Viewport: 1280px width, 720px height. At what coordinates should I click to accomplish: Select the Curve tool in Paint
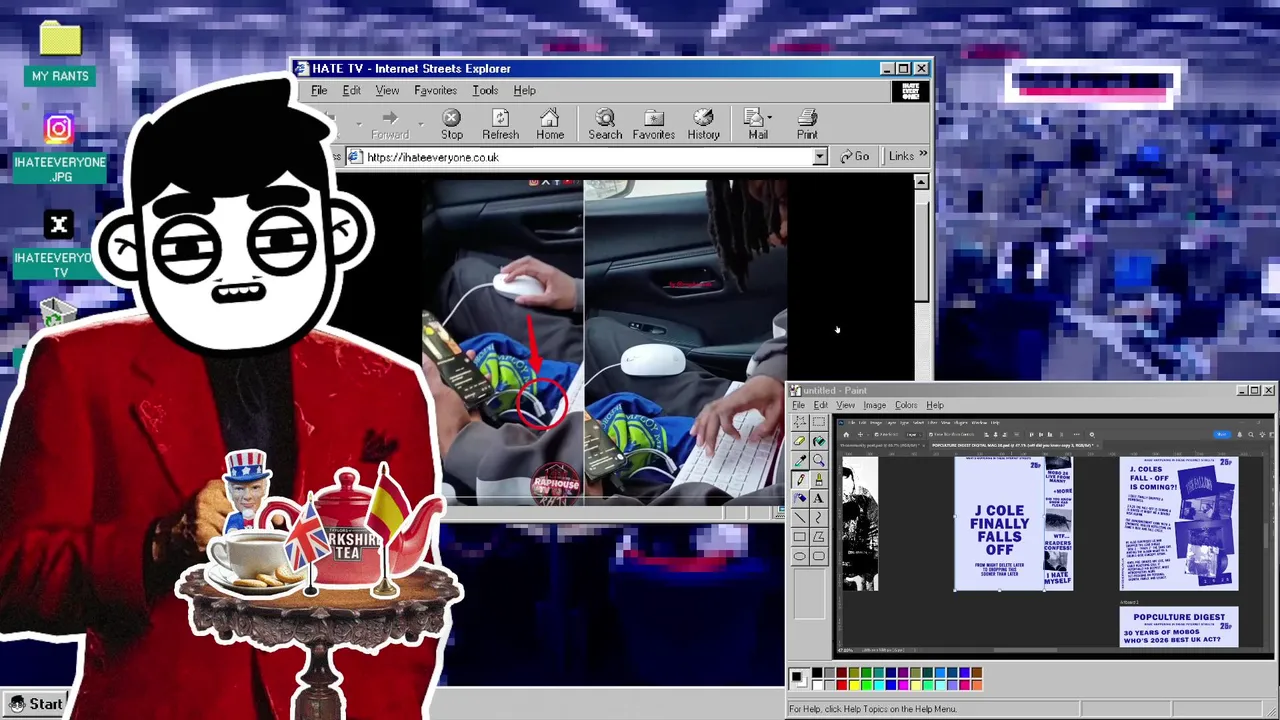click(818, 518)
